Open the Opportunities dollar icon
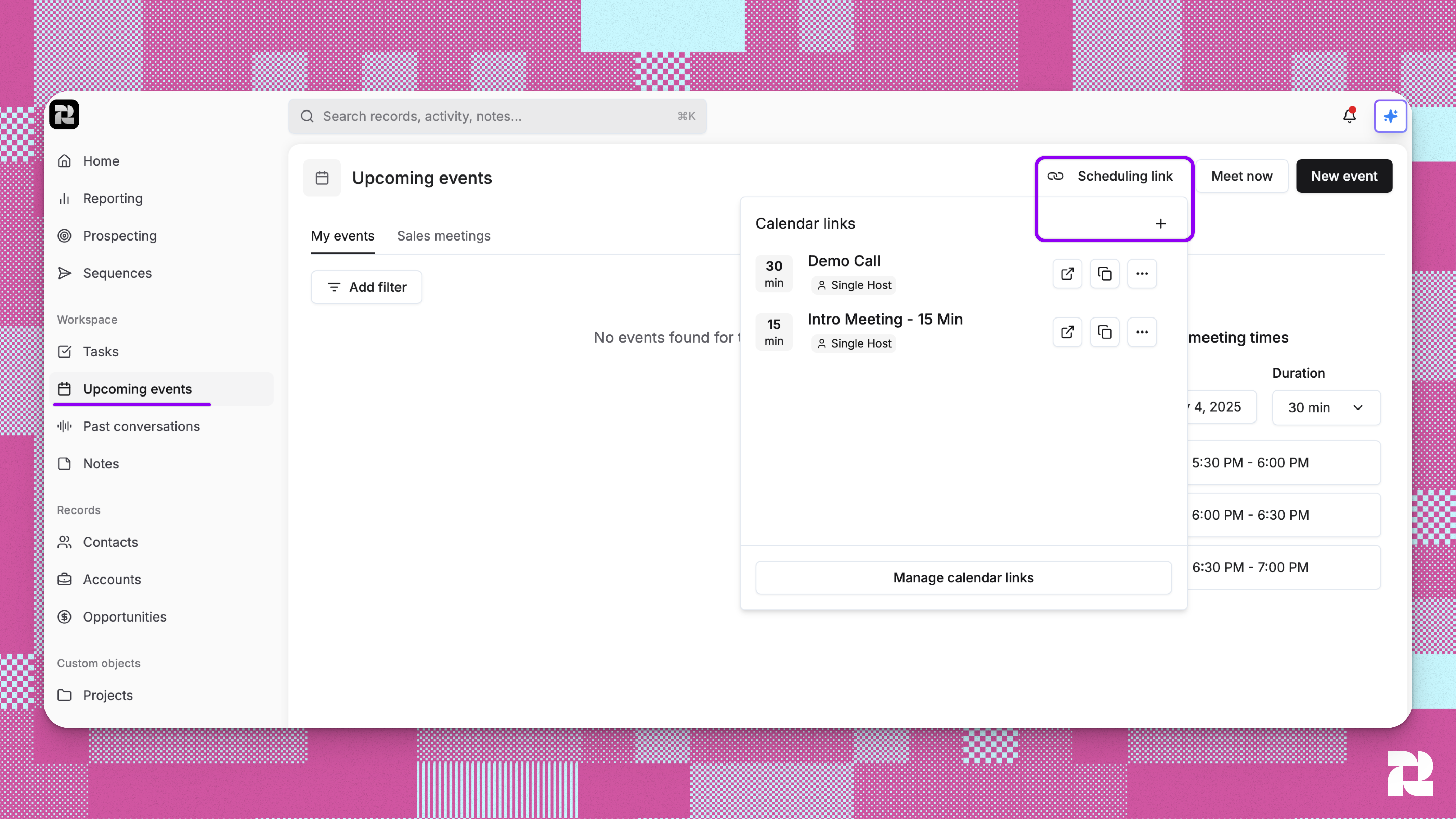This screenshot has width=1456, height=819. [64, 617]
